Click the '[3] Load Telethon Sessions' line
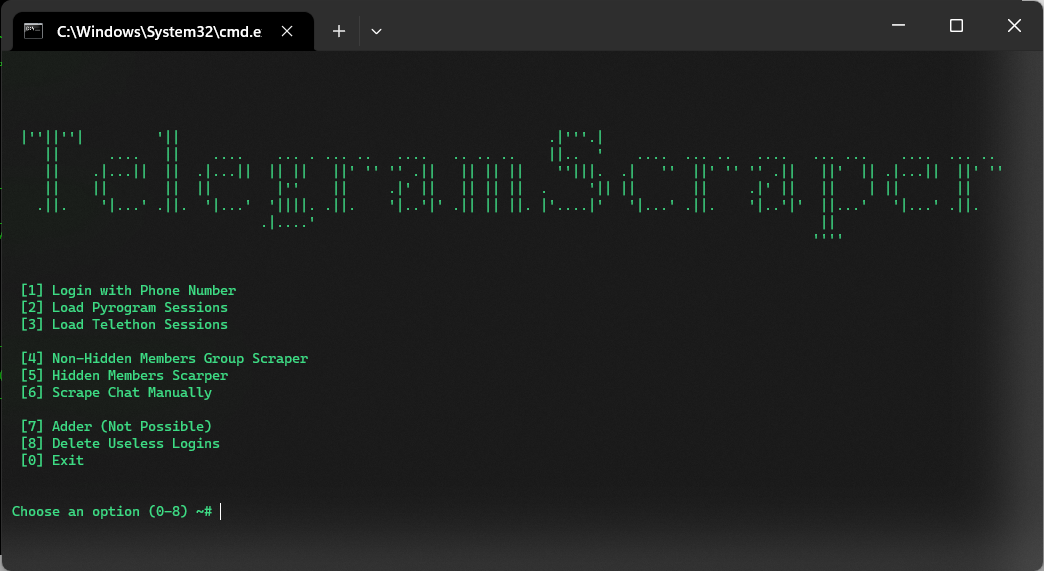 click(x=125, y=324)
